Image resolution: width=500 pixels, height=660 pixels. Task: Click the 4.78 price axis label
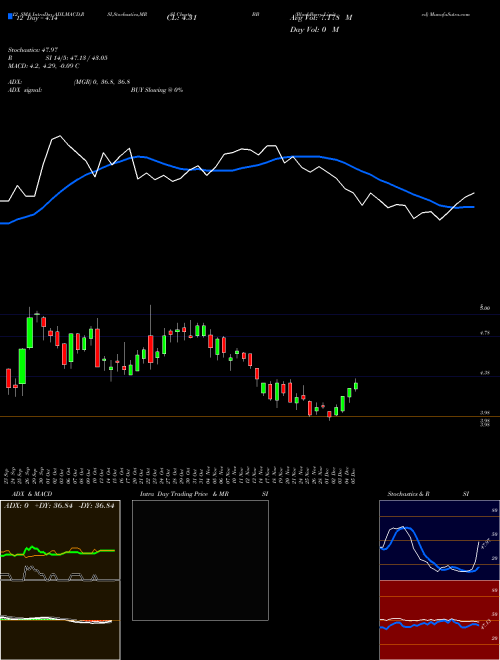pos(485,333)
